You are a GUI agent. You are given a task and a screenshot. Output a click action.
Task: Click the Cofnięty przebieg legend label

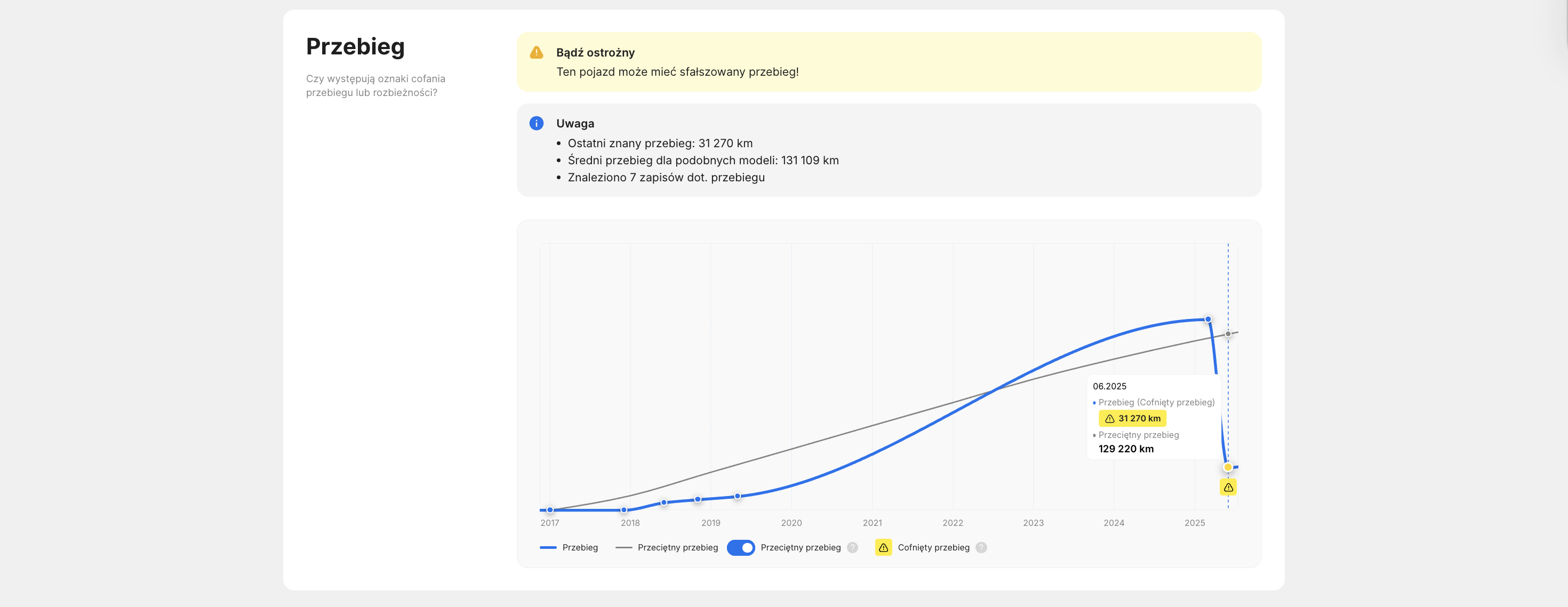point(933,547)
